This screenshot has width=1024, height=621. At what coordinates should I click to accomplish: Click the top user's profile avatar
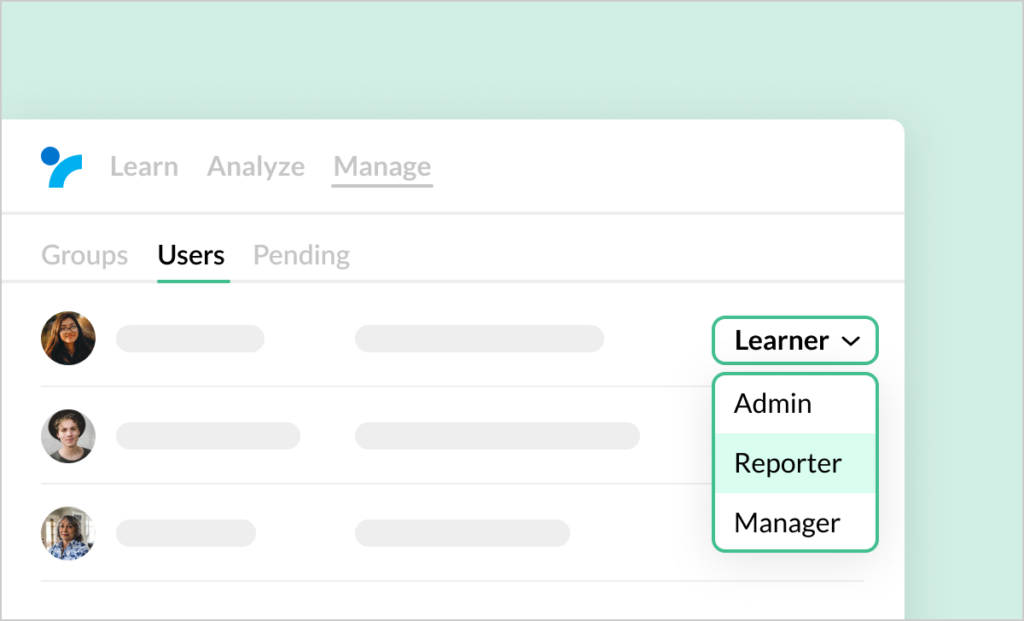(67, 338)
